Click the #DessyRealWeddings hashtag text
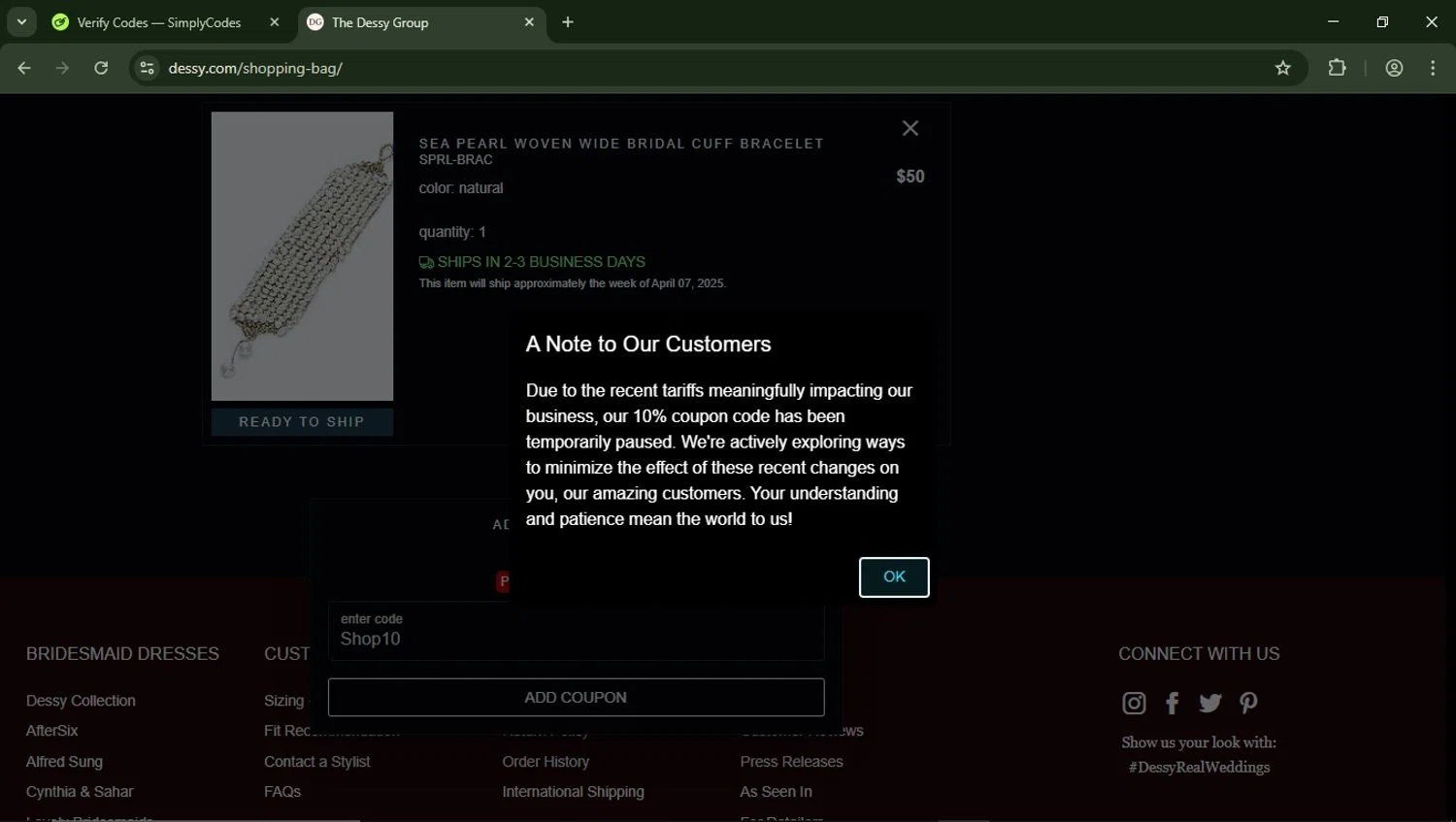 (1199, 768)
